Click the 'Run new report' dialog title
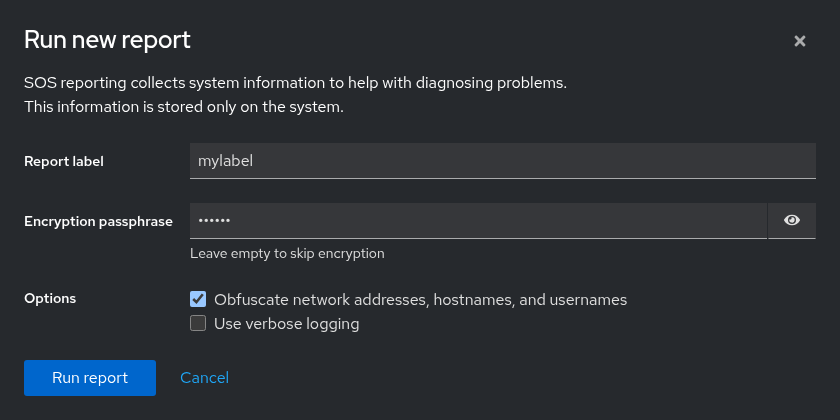 pos(107,41)
